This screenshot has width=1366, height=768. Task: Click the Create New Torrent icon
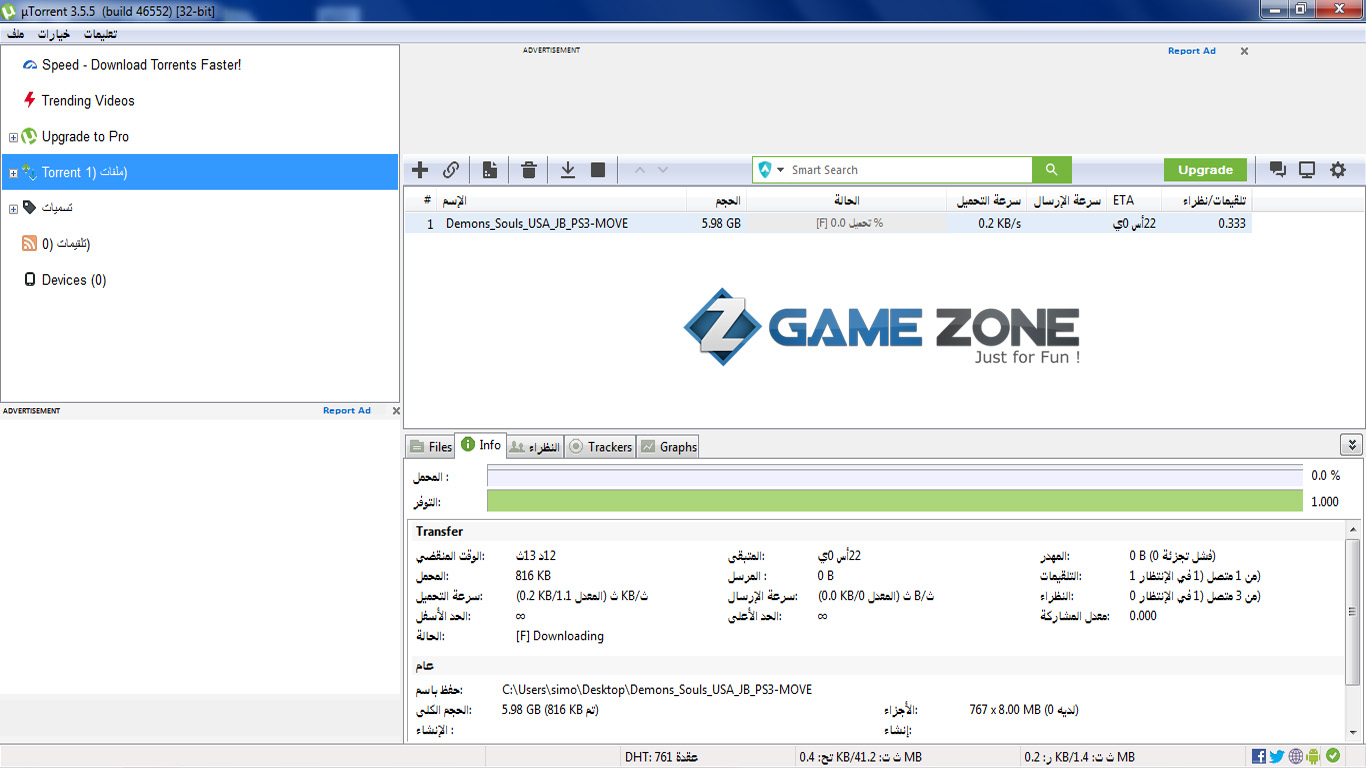[x=490, y=170]
